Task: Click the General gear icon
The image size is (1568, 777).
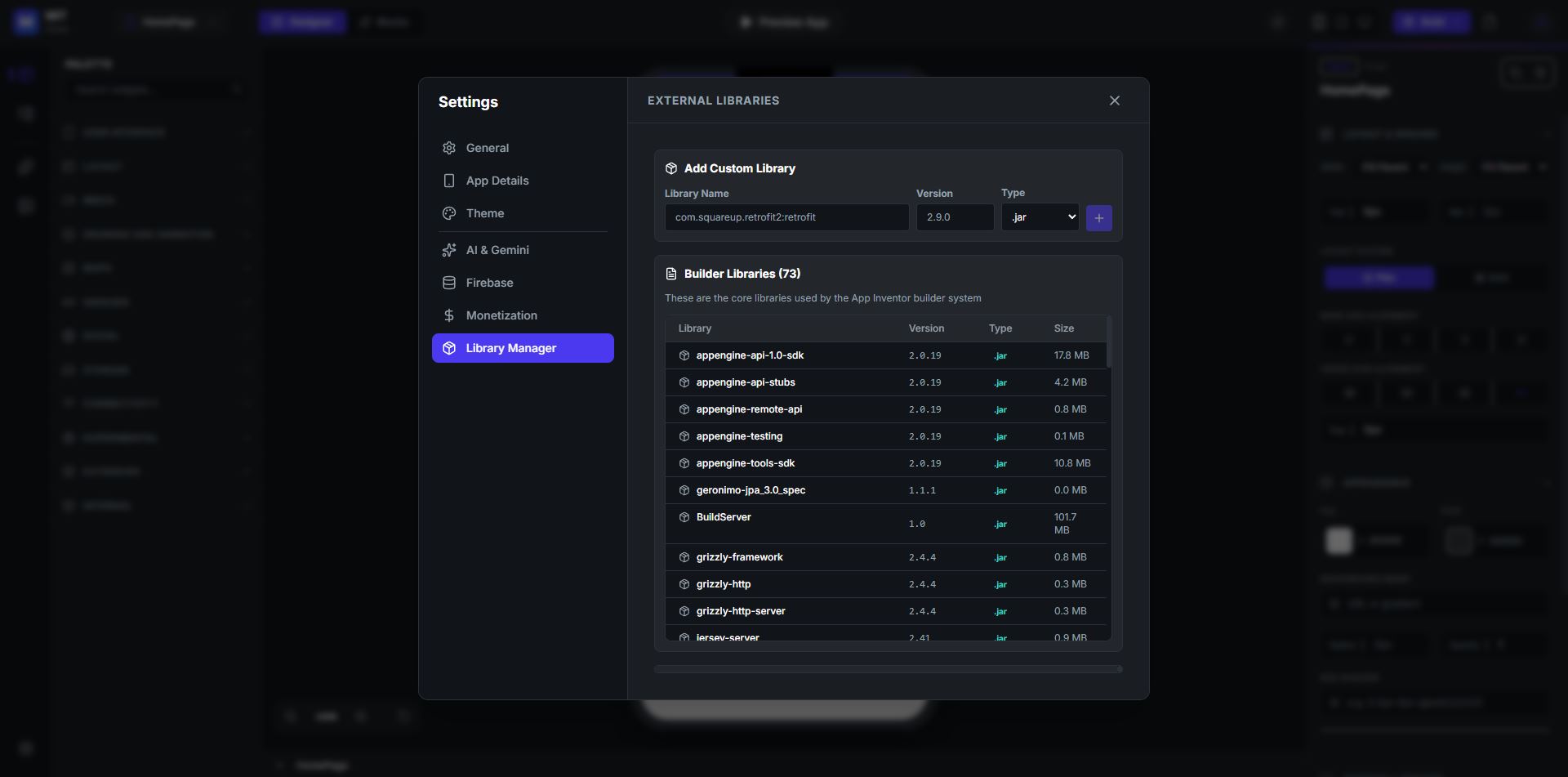Action: (x=449, y=148)
